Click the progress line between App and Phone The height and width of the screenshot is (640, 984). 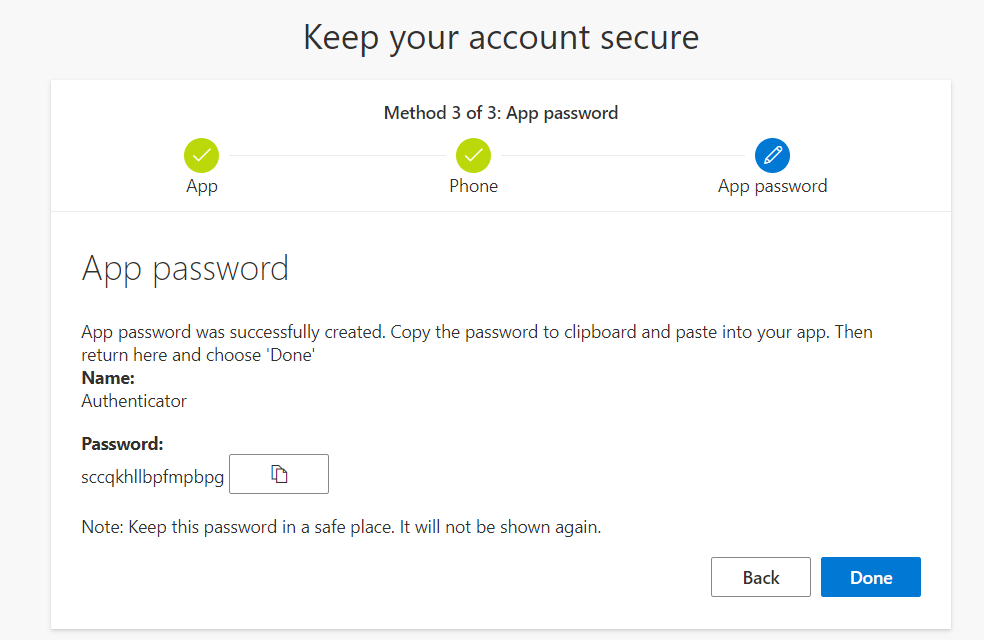[x=337, y=156]
